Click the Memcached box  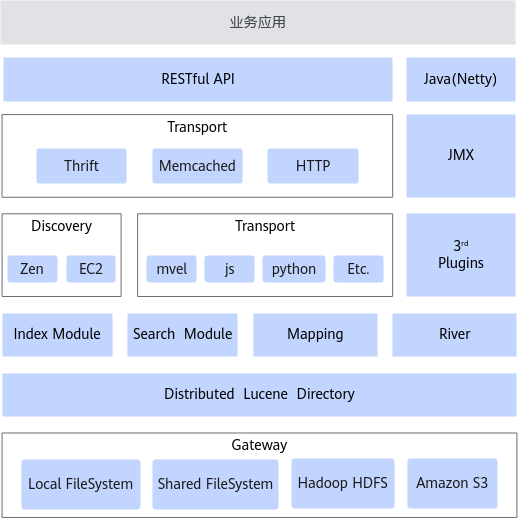[197, 166]
